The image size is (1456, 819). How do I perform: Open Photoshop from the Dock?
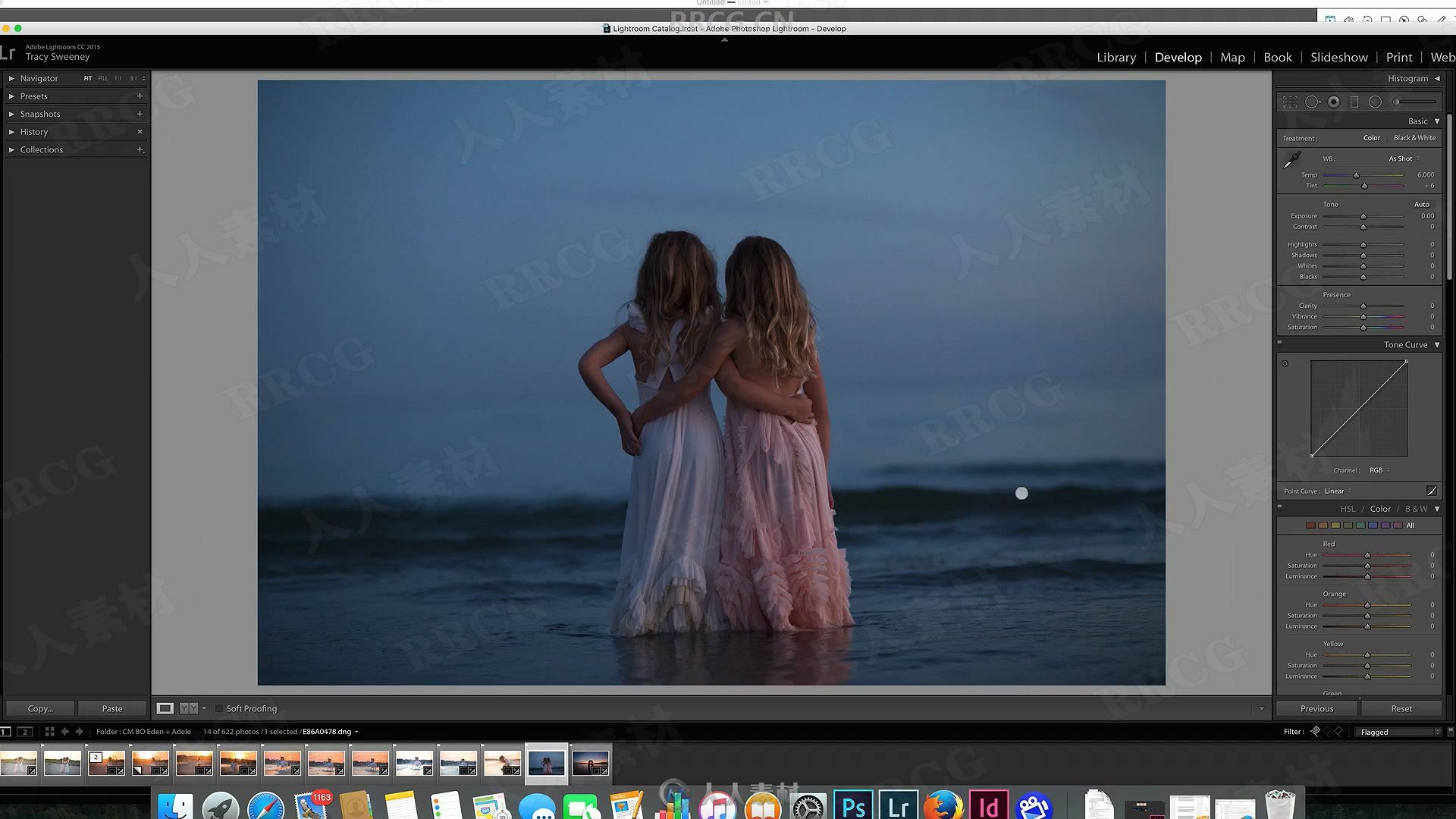point(854,806)
